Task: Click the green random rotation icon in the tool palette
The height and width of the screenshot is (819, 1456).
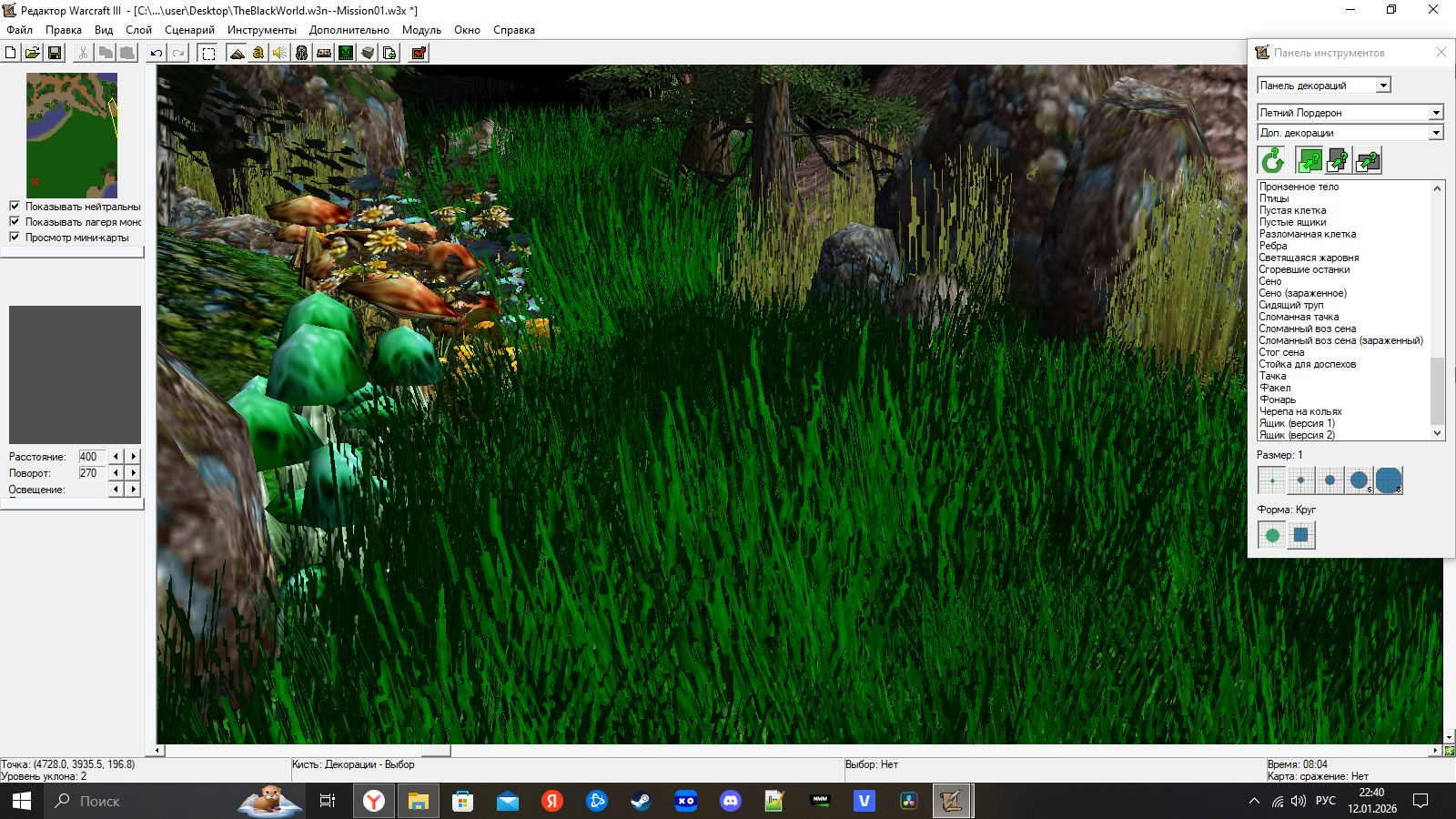Action: pos(1272,161)
